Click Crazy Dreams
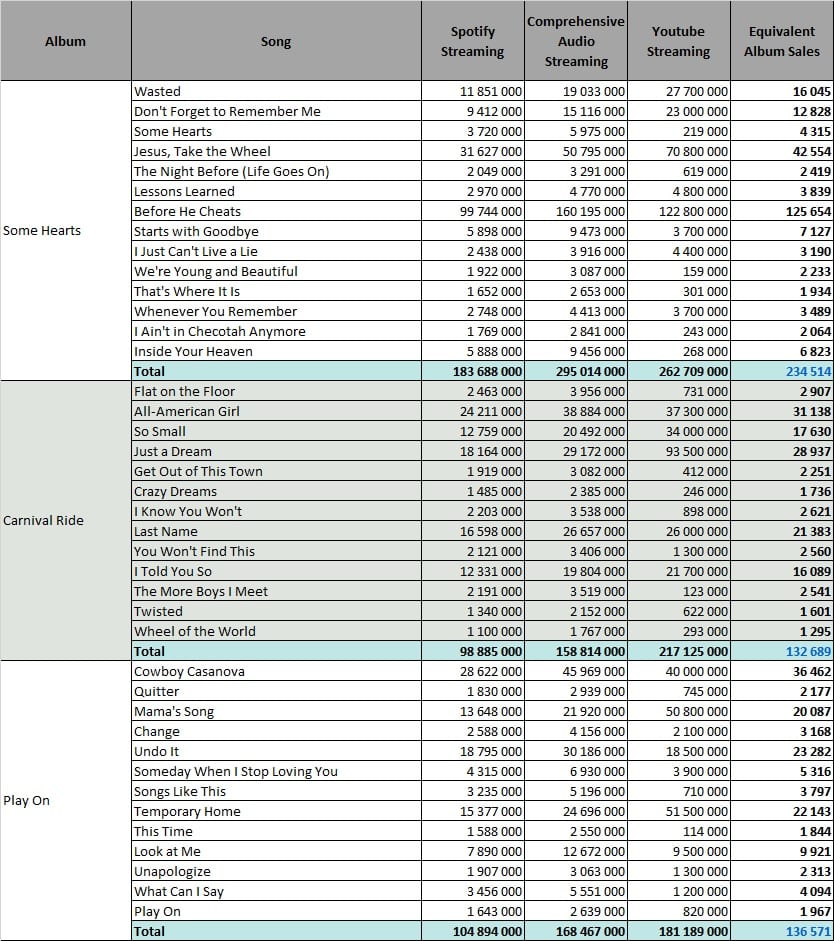This screenshot has height=941, width=834. pyautogui.click(x=276, y=491)
